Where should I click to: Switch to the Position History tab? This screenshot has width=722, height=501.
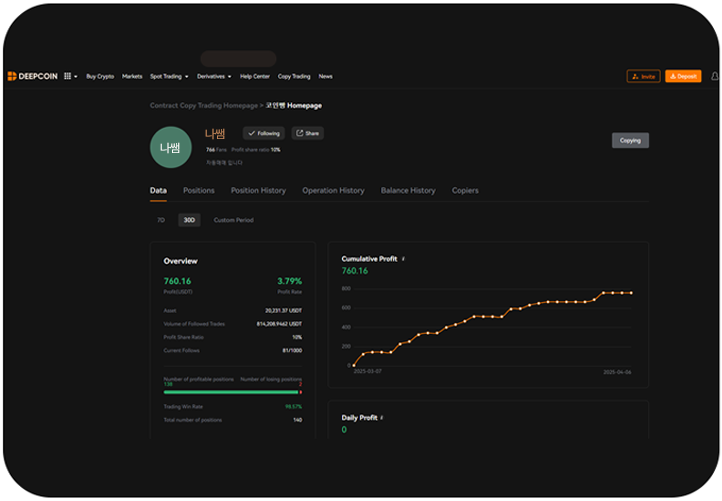[x=258, y=190]
